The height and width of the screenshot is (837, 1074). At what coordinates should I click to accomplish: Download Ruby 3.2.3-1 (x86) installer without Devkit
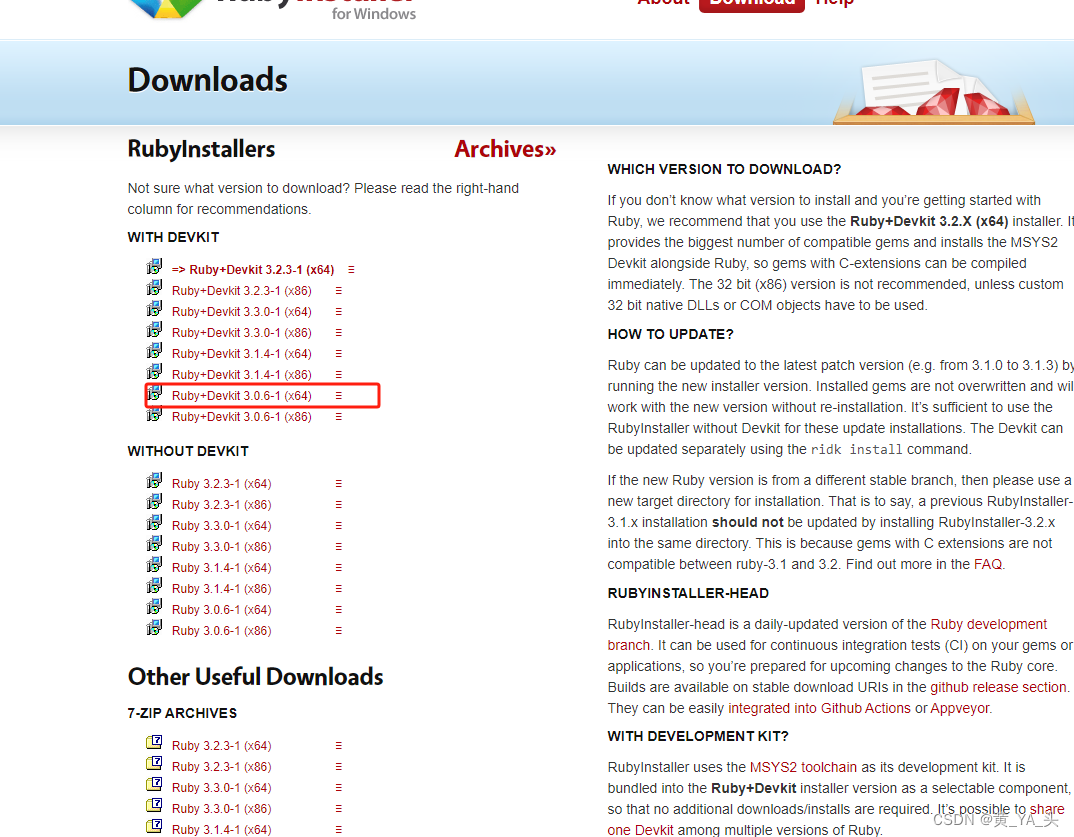pos(221,505)
